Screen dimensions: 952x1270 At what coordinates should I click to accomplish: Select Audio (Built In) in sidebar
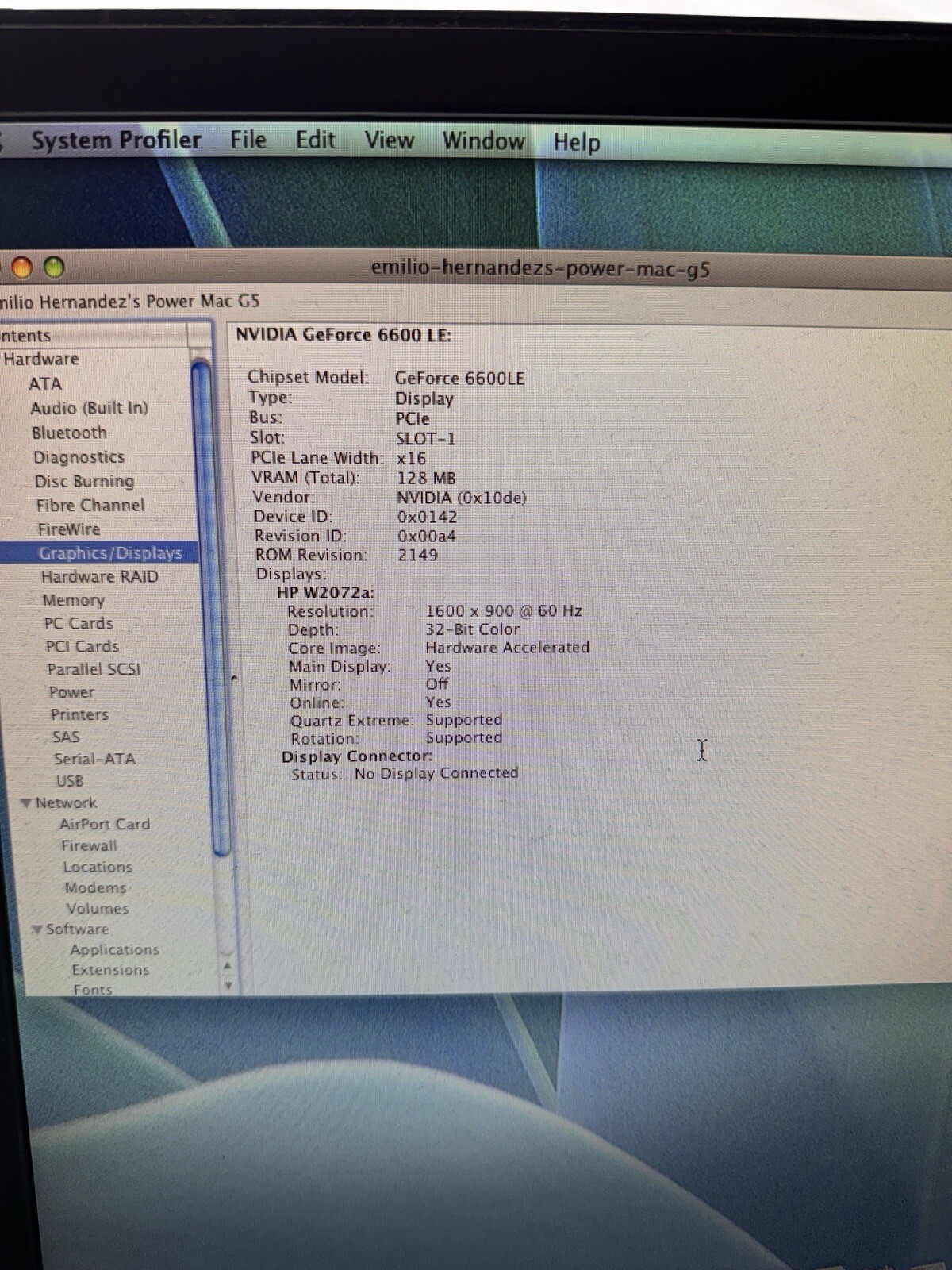pyautogui.click(x=89, y=408)
